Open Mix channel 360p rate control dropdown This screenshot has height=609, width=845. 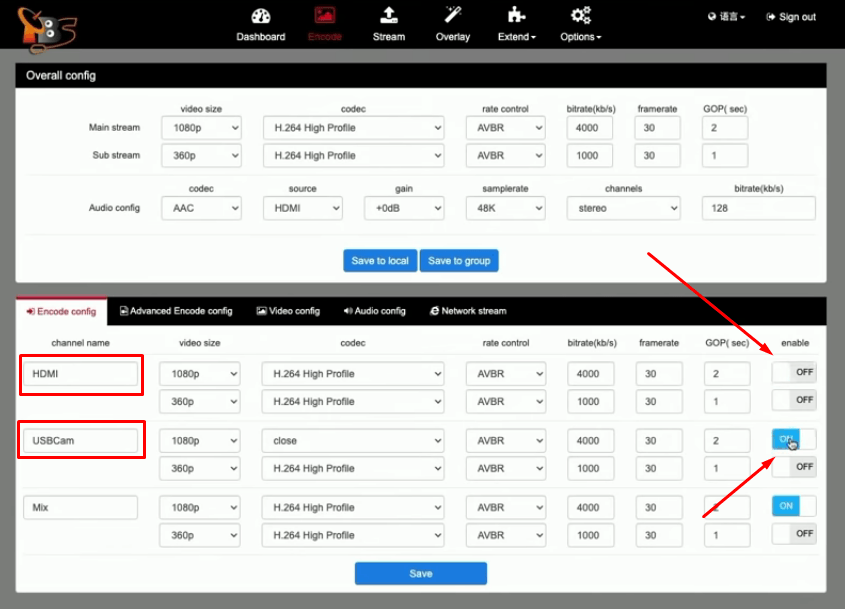[505, 536]
